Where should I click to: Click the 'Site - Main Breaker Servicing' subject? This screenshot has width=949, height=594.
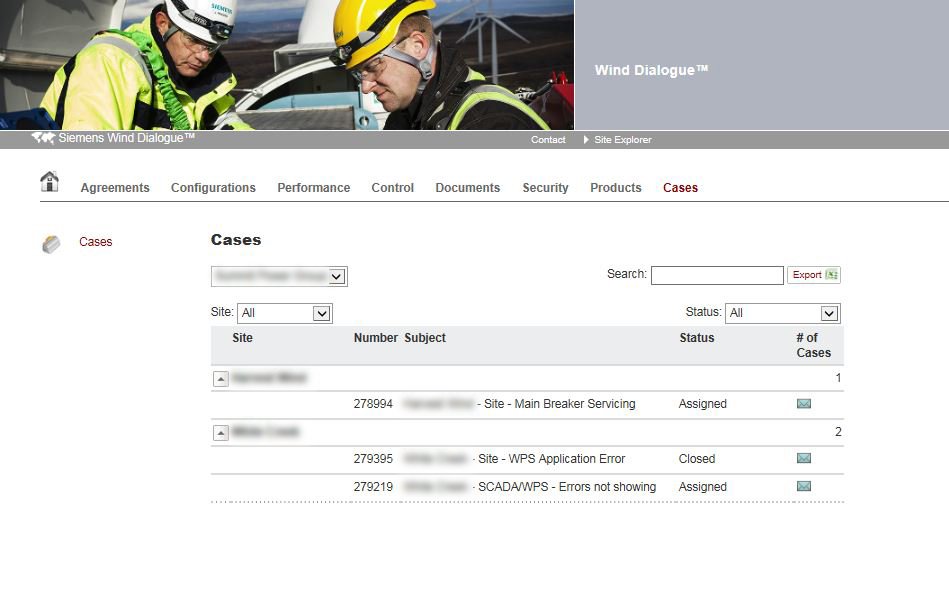click(559, 404)
